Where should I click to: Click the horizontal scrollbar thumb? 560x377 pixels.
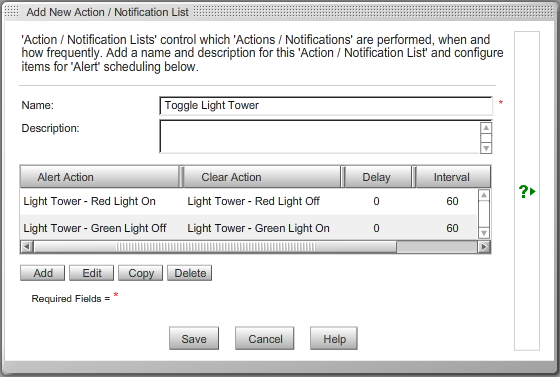[215, 247]
